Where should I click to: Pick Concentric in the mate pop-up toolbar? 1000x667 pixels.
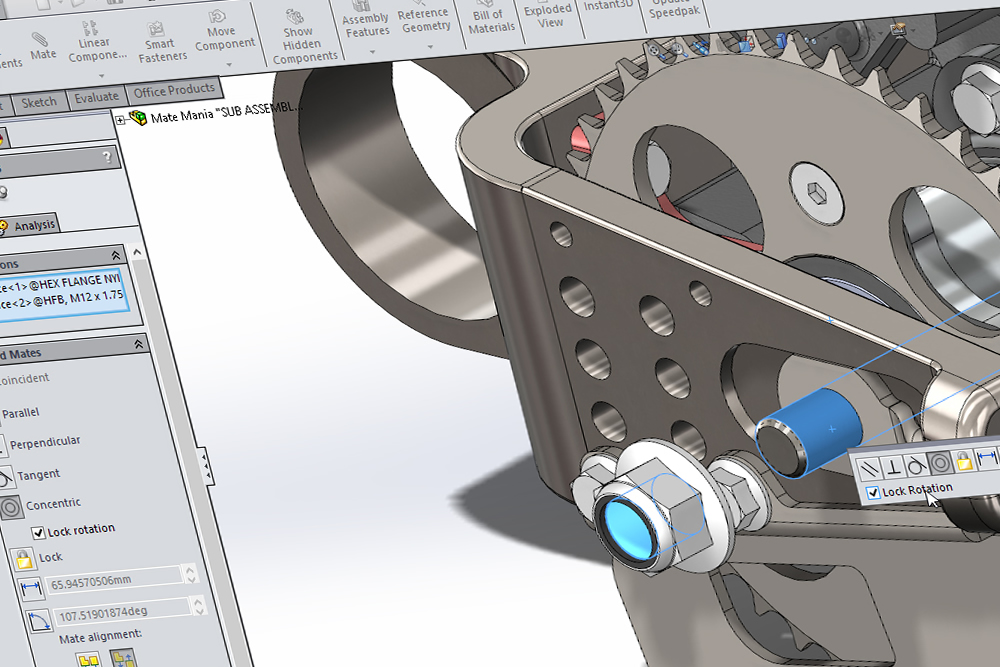tap(940, 462)
